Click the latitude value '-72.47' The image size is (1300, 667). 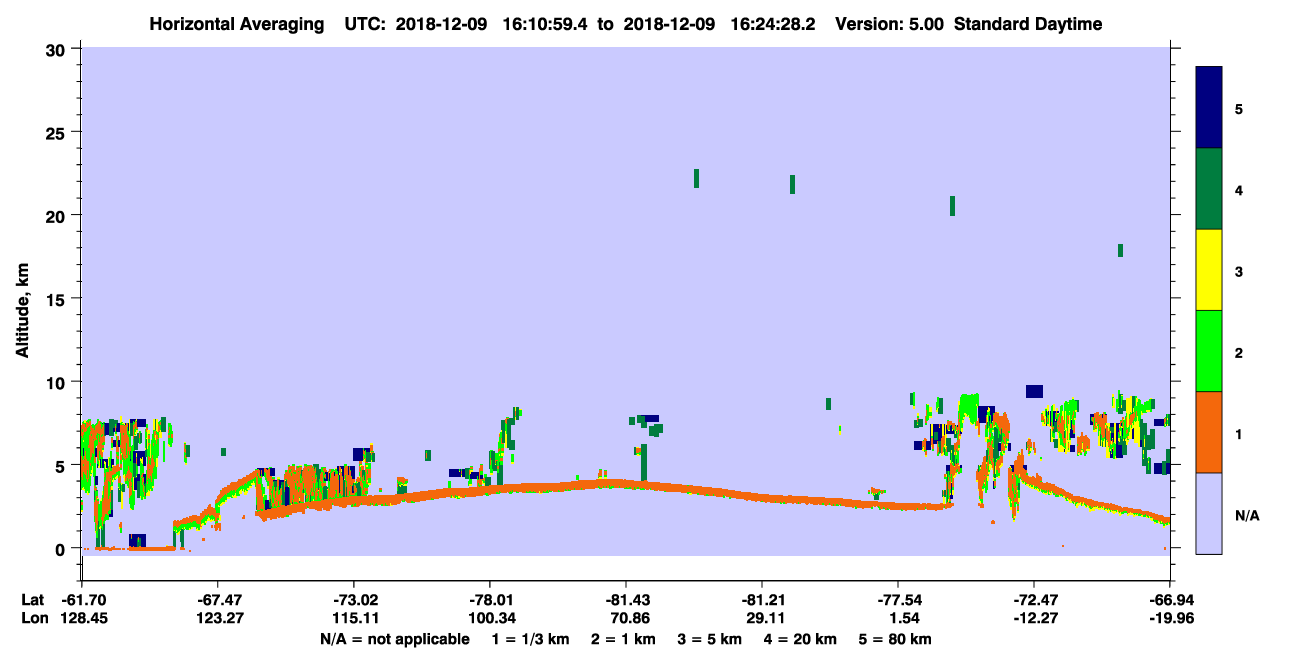click(x=1034, y=600)
